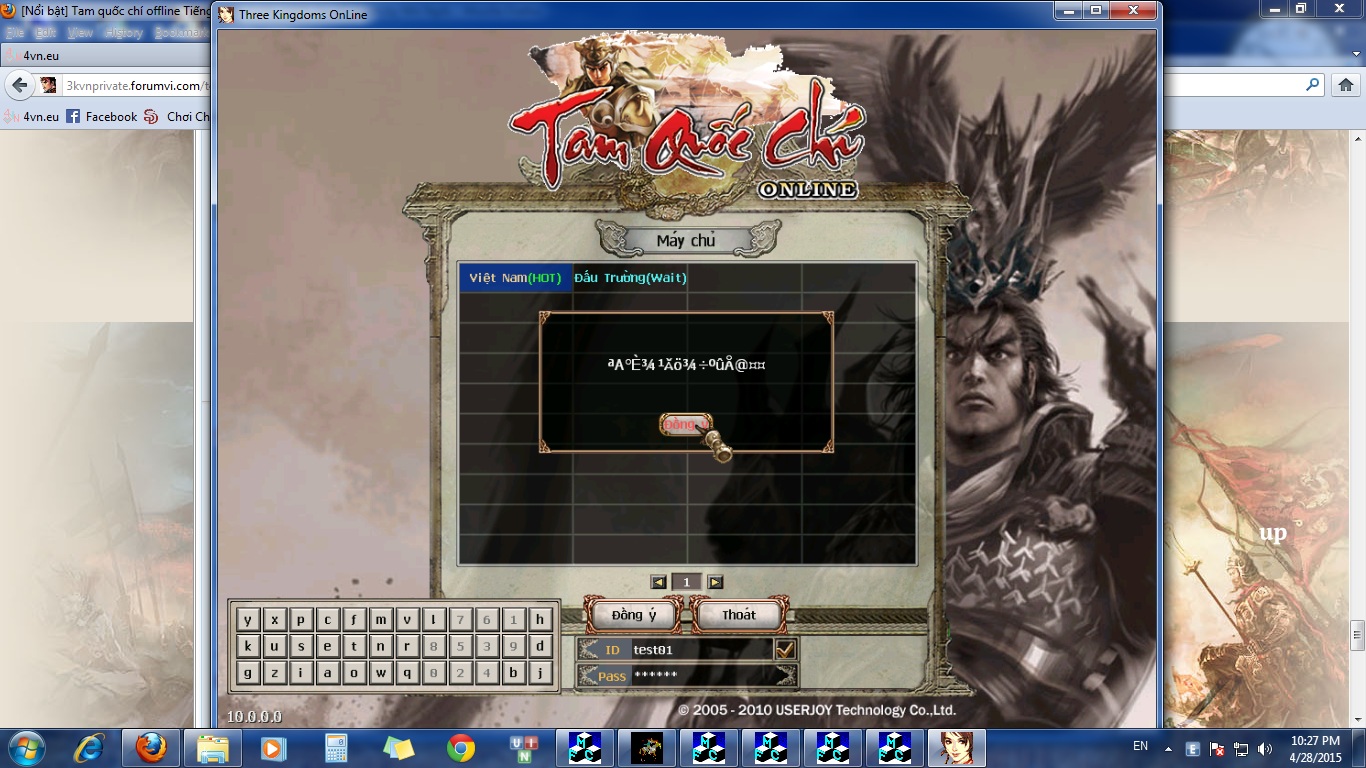Click the taskbar clock showing 10:27 PM
Viewport: 1366px width, 768px height.
(1315, 748)
